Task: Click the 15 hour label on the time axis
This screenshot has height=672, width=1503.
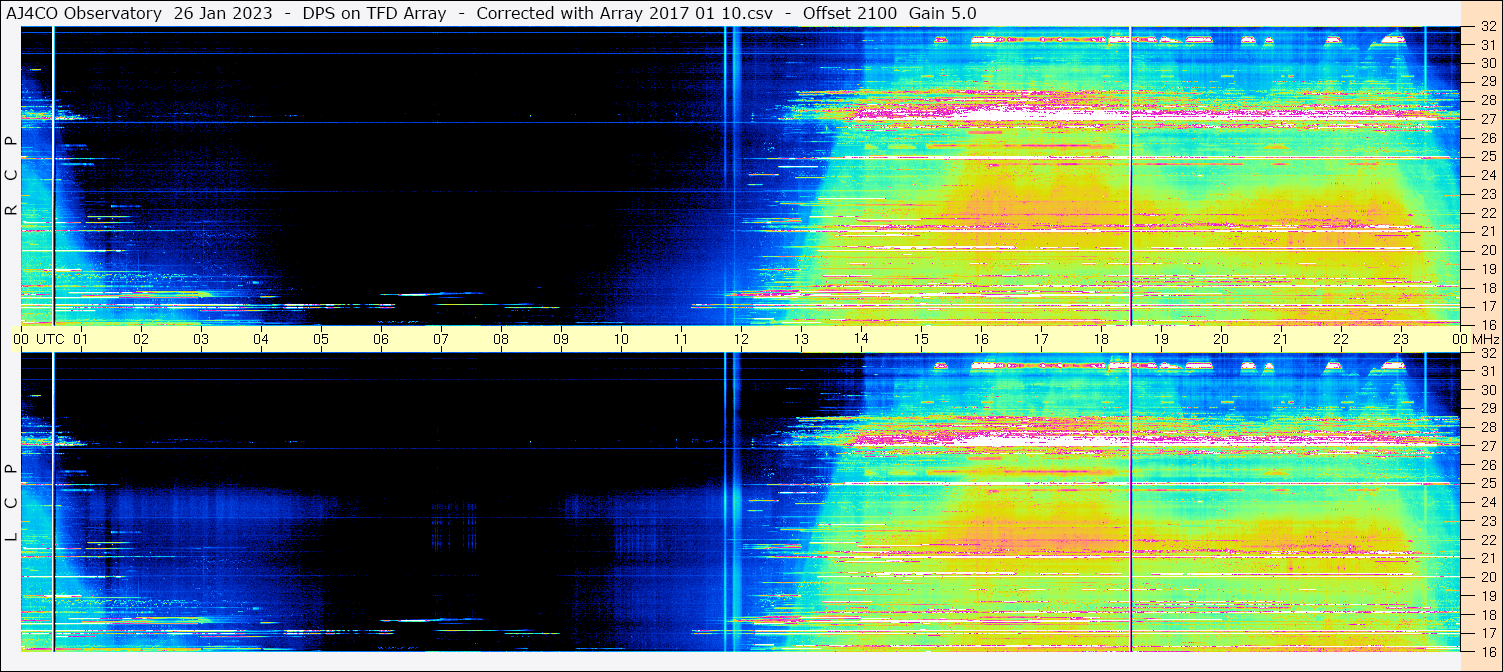Action: (921, 339)
